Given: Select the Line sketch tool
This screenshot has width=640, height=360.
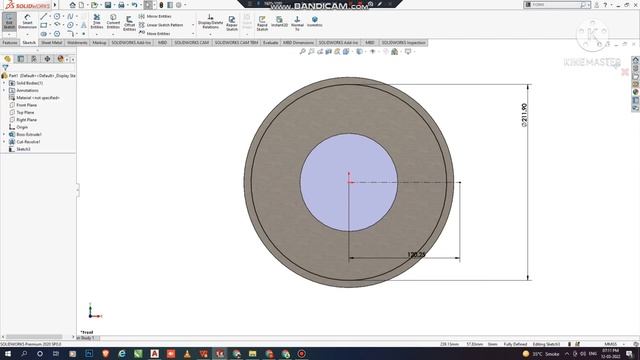Looking at the screenshot, I should [x=44, y=16].
